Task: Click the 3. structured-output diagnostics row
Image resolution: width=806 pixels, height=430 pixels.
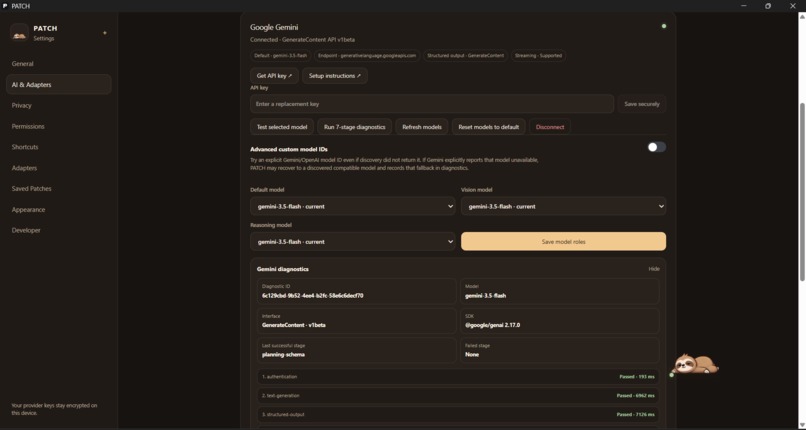Action: (x=458, y=415)
